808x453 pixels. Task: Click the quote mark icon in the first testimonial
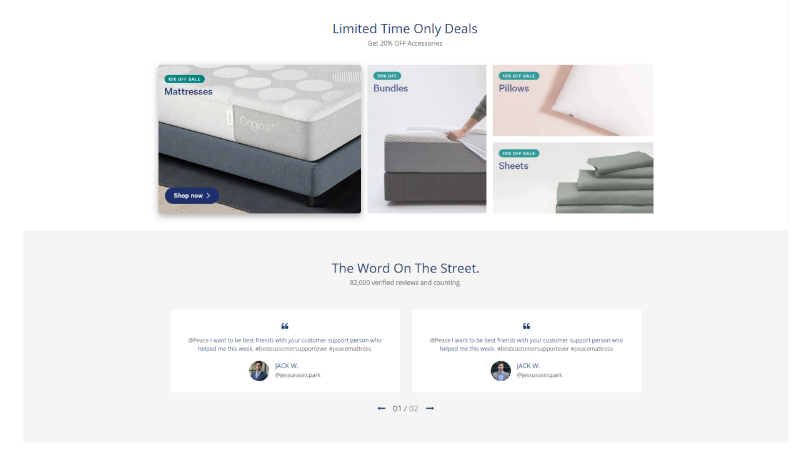[284, 326]
